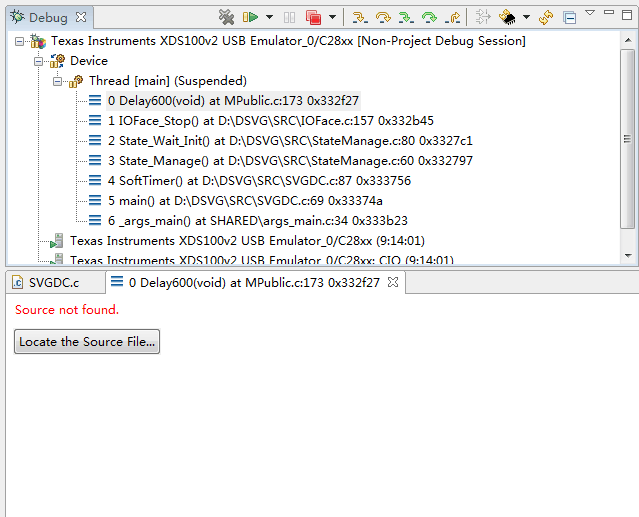The height and width of the screenshot is (517, 639).
Task: Select stack frame 3 State_Manage()
Action: click(290, 161)
